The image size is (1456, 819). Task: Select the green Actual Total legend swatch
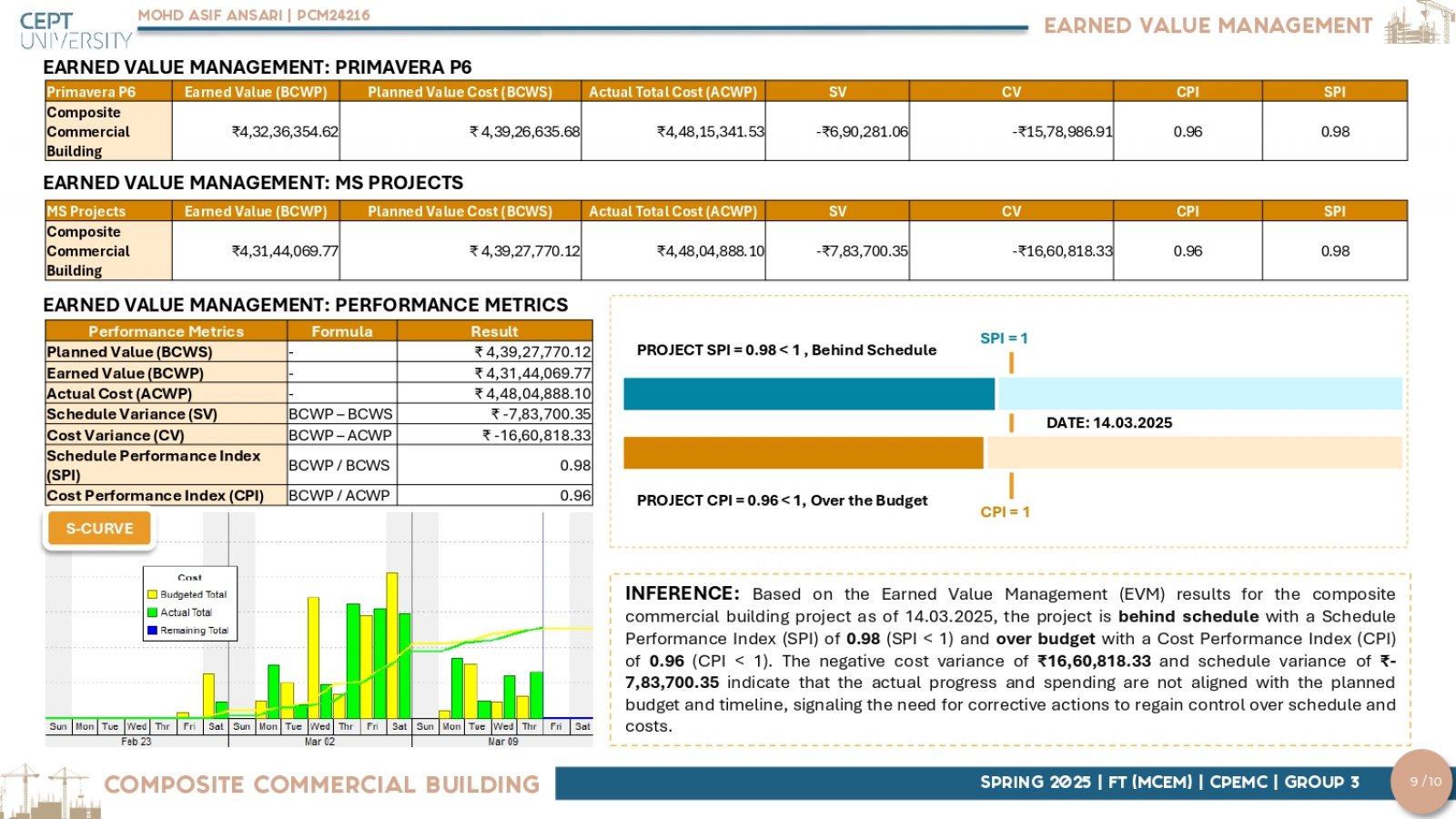153,612
